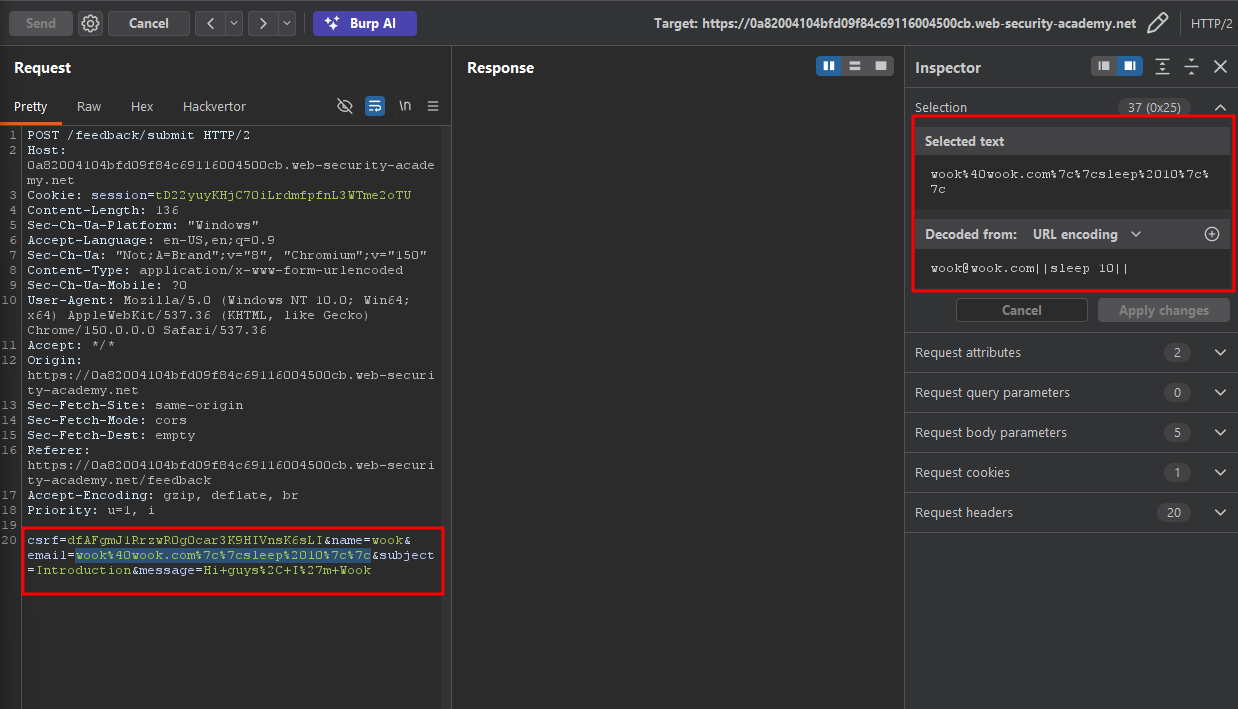The width and height of the screenshot is (1238, 709).
Task: Switch Response view to side-by-side layout
Action: tap(828, 66)
